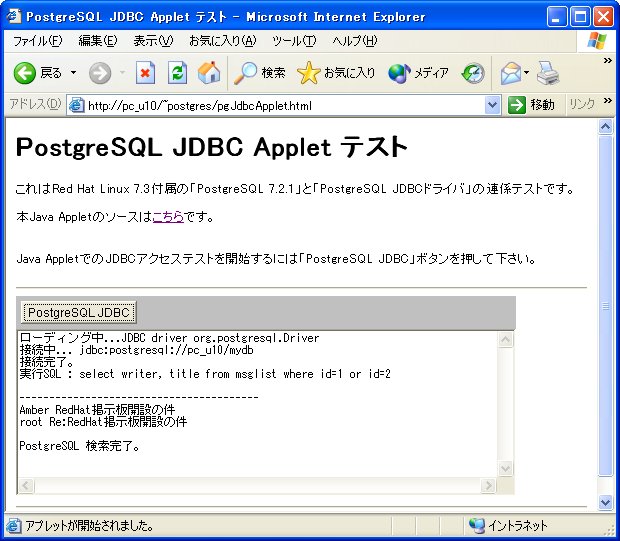Click the green 移動 Go arrow icon
Viewport: 620px width, 541px height.
(516, 105)
